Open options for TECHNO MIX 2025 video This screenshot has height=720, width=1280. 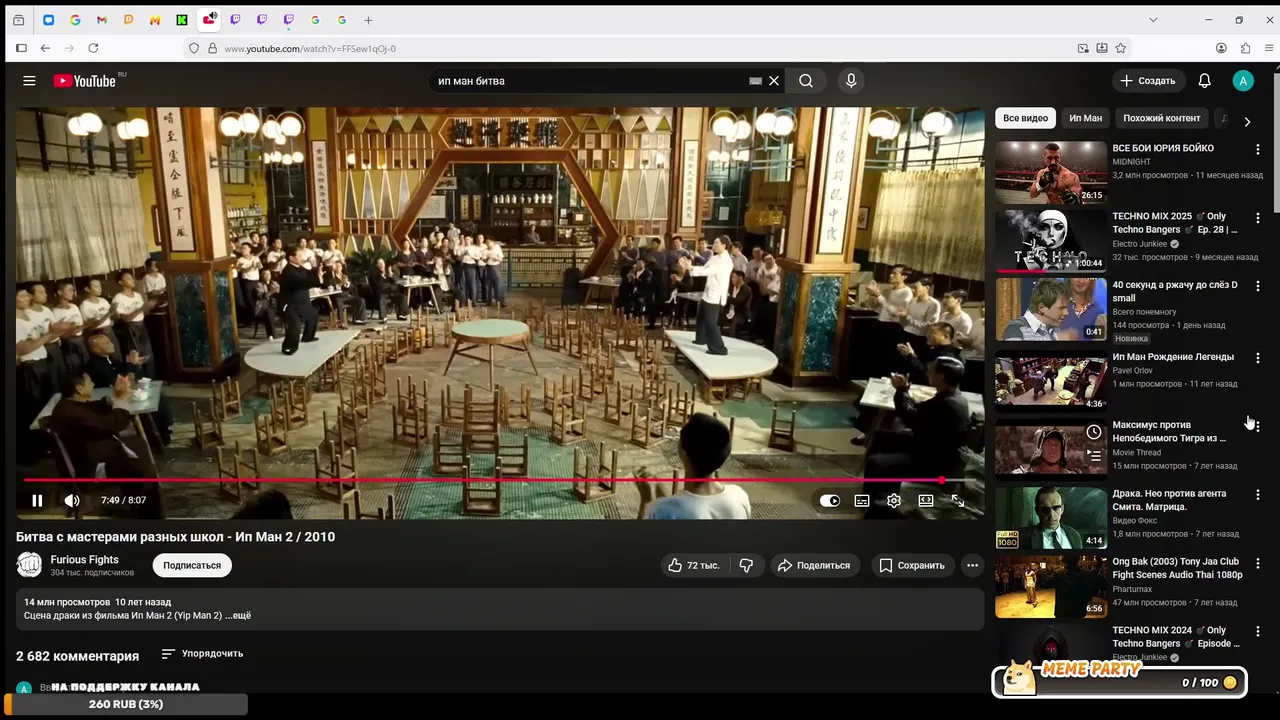click(1258, 218)
